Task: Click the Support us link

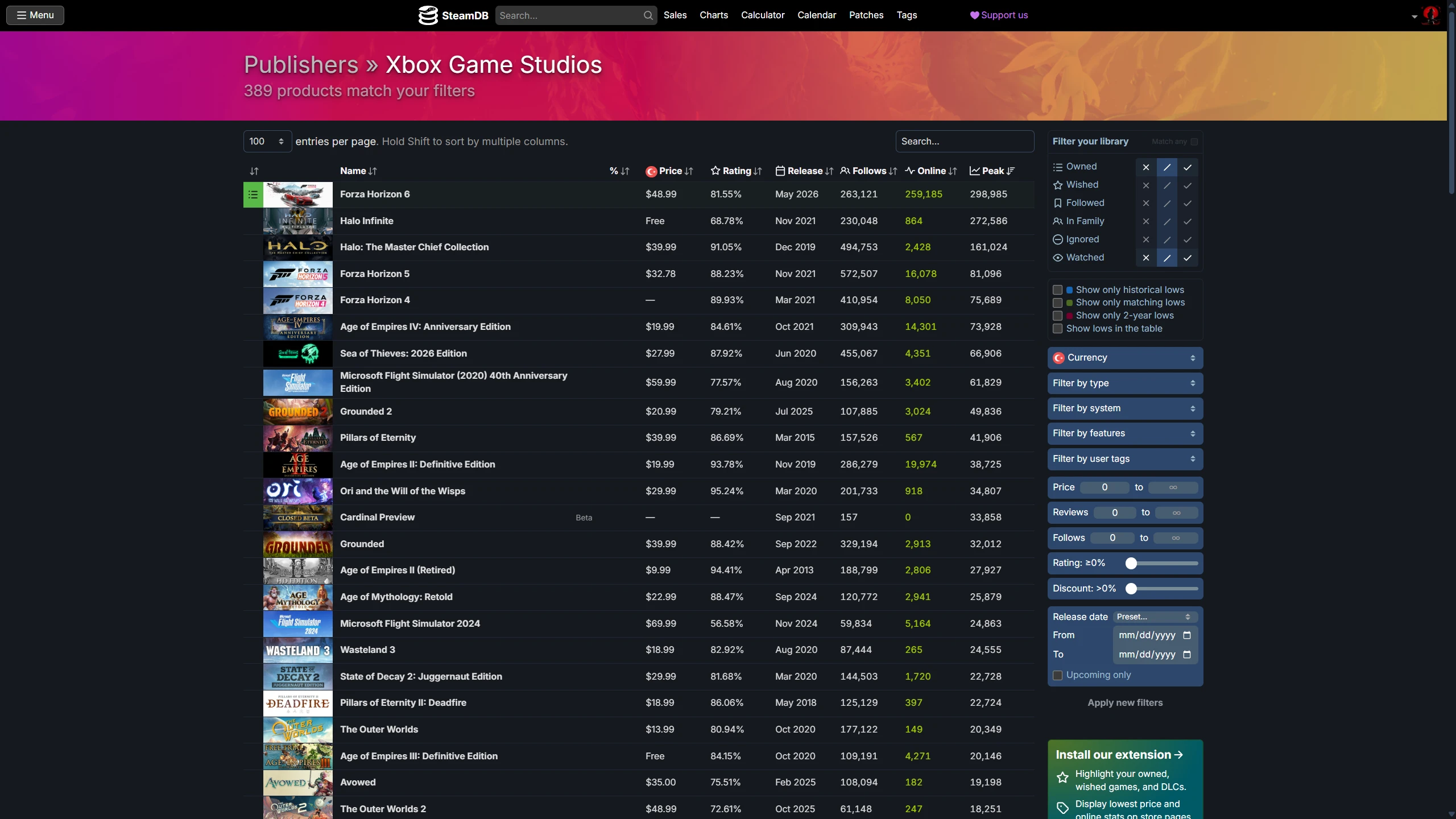Action: 999,15
